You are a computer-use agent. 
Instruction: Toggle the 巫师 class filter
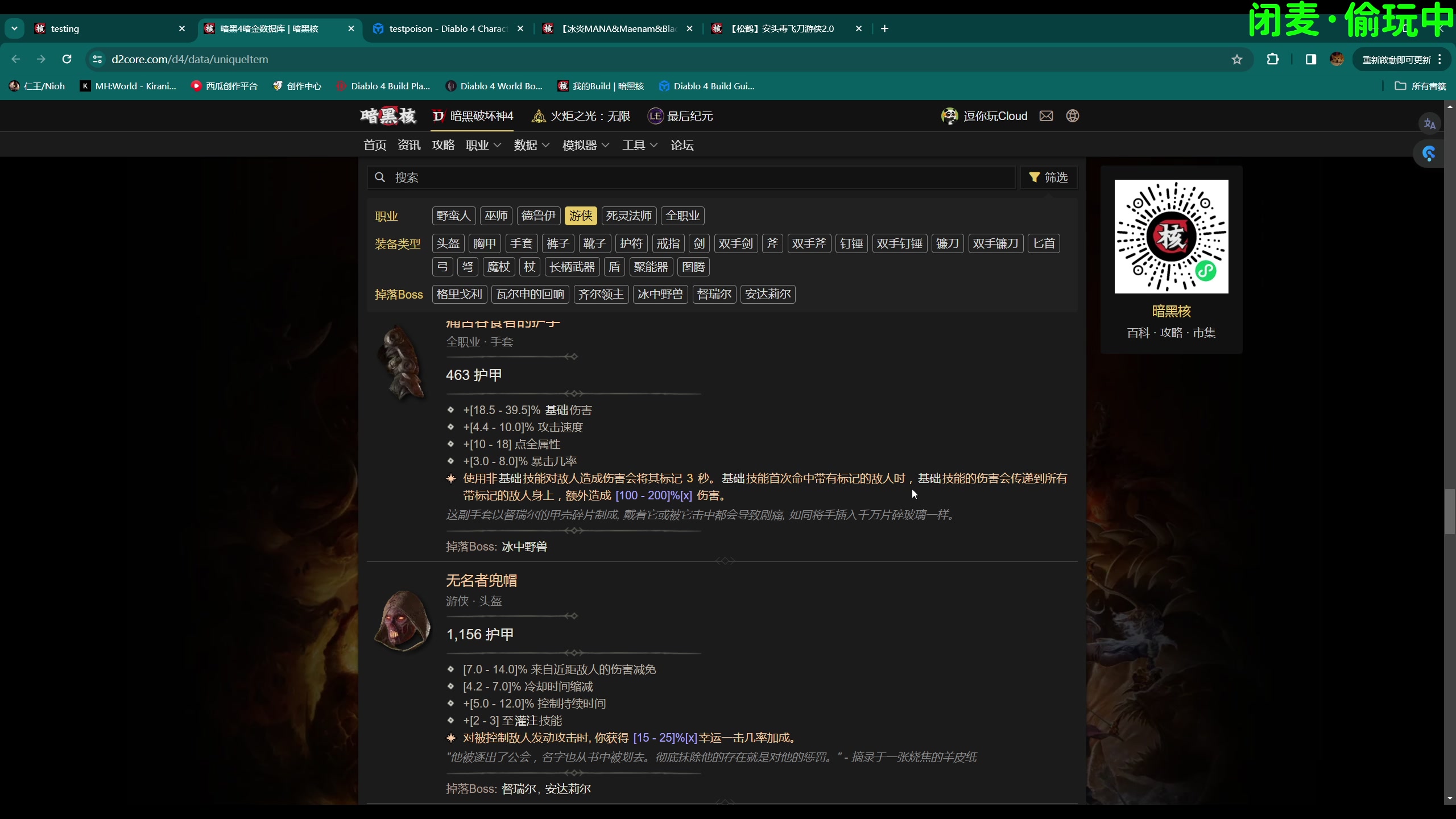pos(496,216)
